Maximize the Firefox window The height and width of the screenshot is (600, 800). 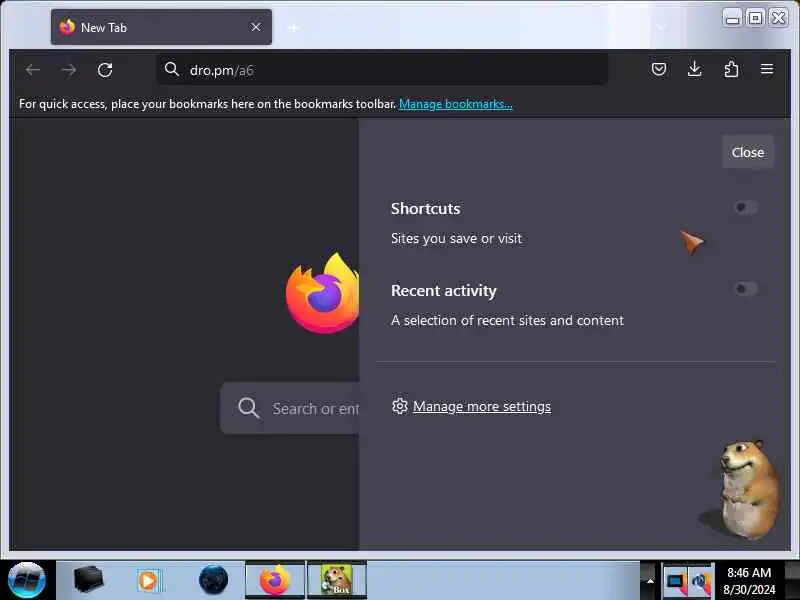click(x=755, y=18)
